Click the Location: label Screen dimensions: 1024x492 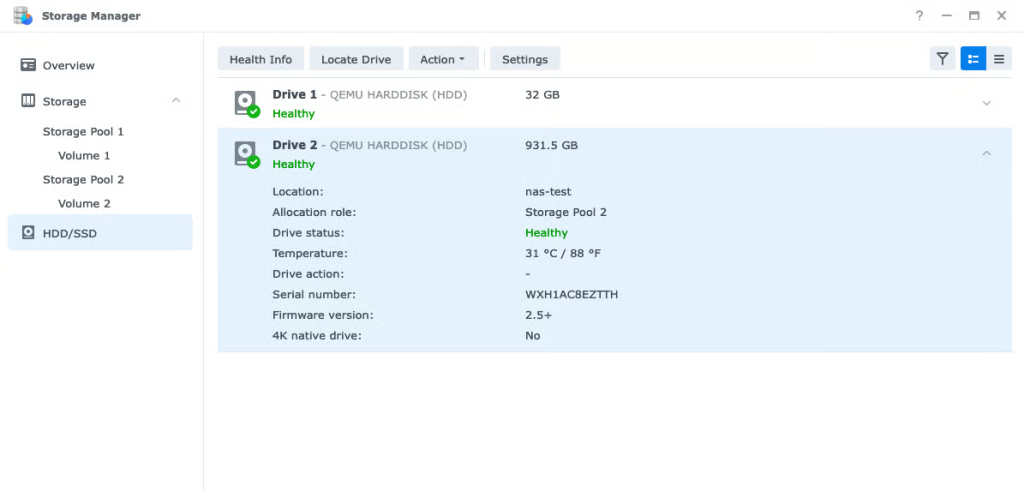pos(298,191)
